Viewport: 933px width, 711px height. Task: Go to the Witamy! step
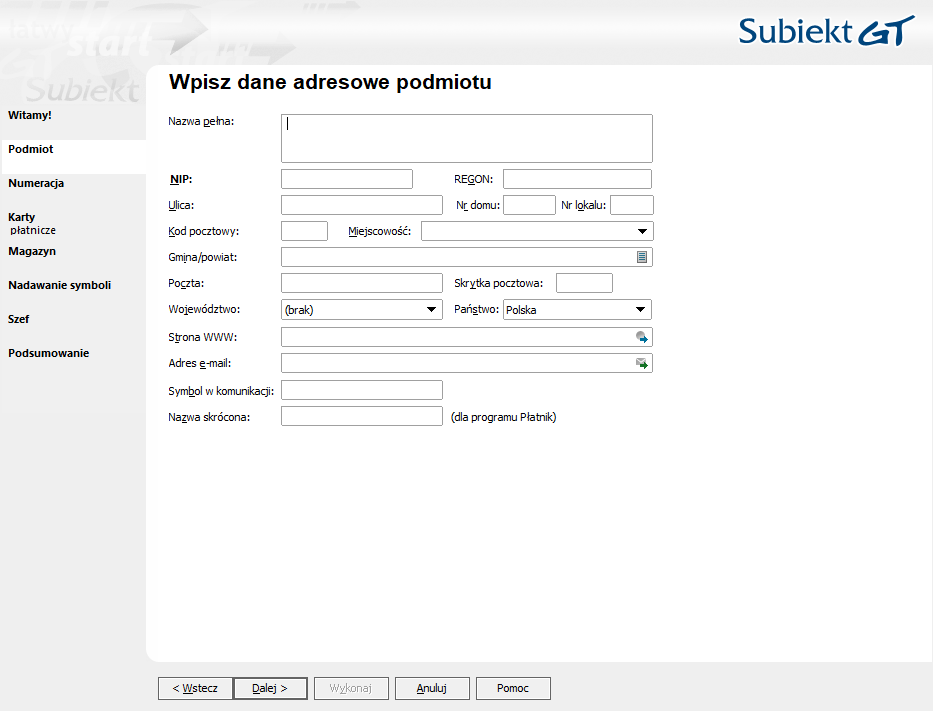tap(30, 115)
